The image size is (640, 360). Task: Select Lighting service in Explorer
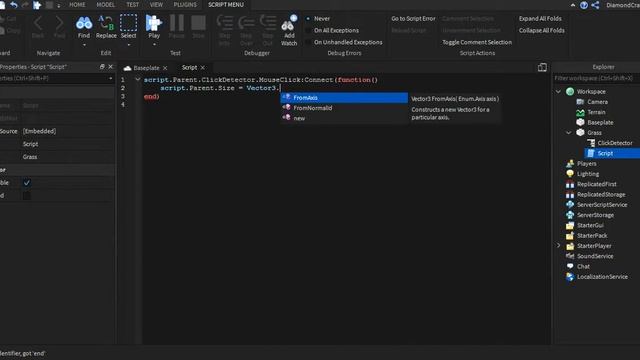tap(588, 174)
